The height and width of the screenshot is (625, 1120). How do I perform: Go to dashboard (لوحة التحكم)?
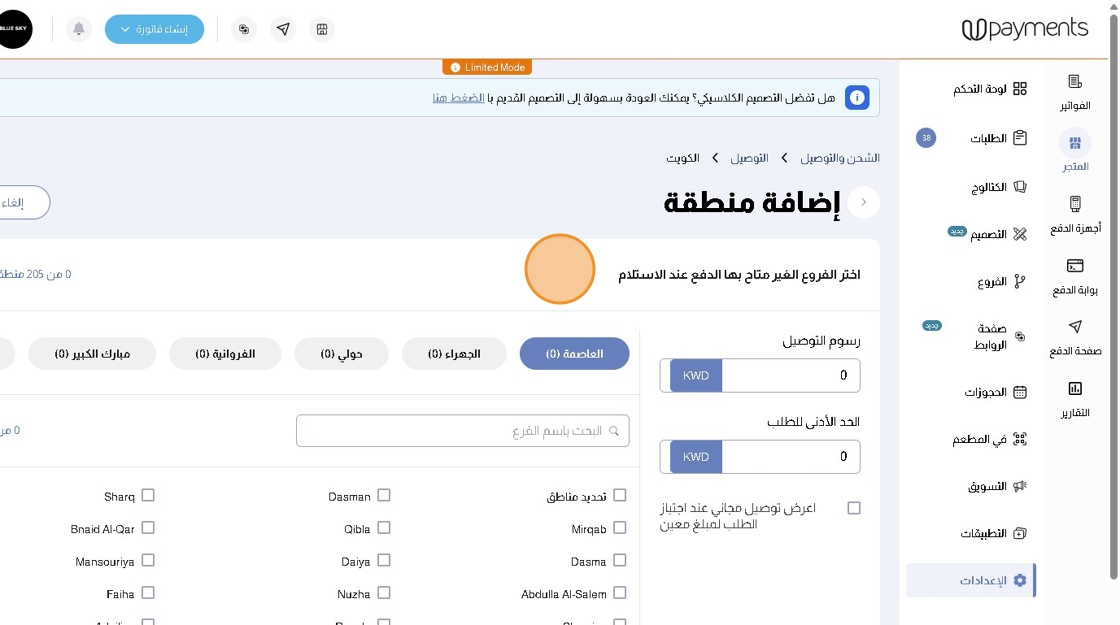(990, 89)
